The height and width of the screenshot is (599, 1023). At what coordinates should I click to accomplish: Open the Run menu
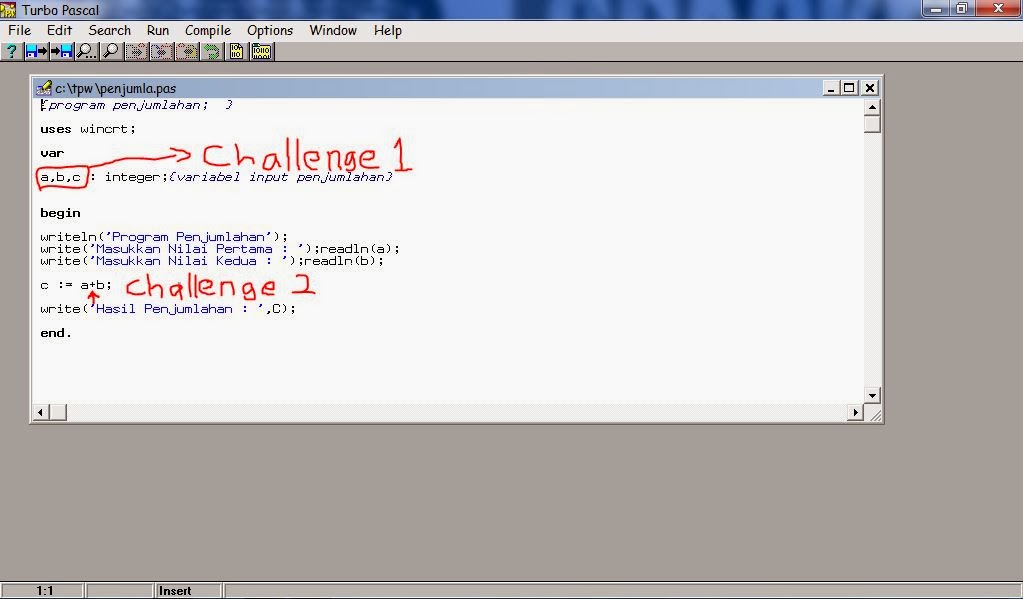pyautogui.click(x=157, y=30)
